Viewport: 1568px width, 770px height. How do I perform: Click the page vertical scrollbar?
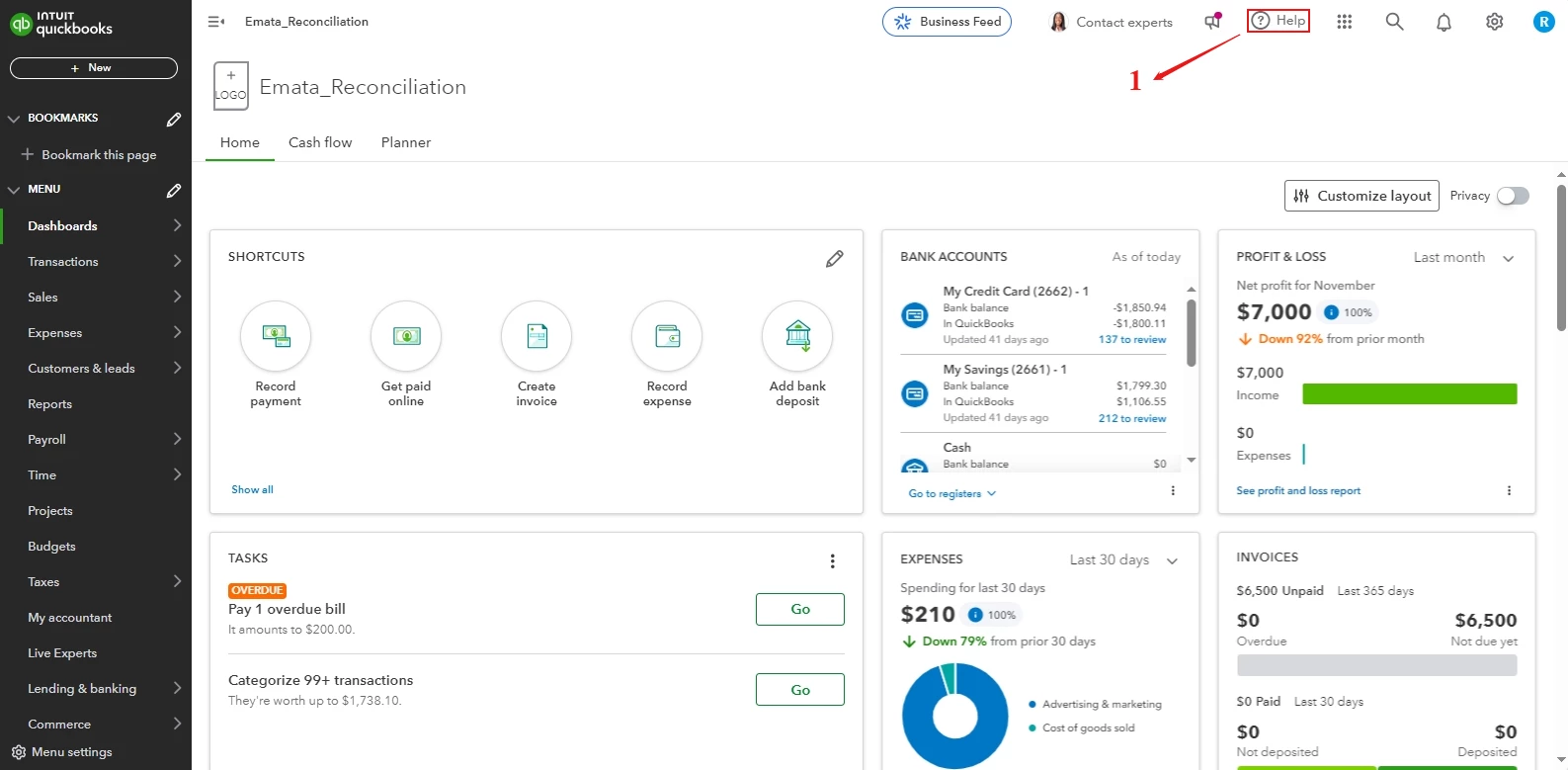pyautogui.click(x=1561, y=257)
